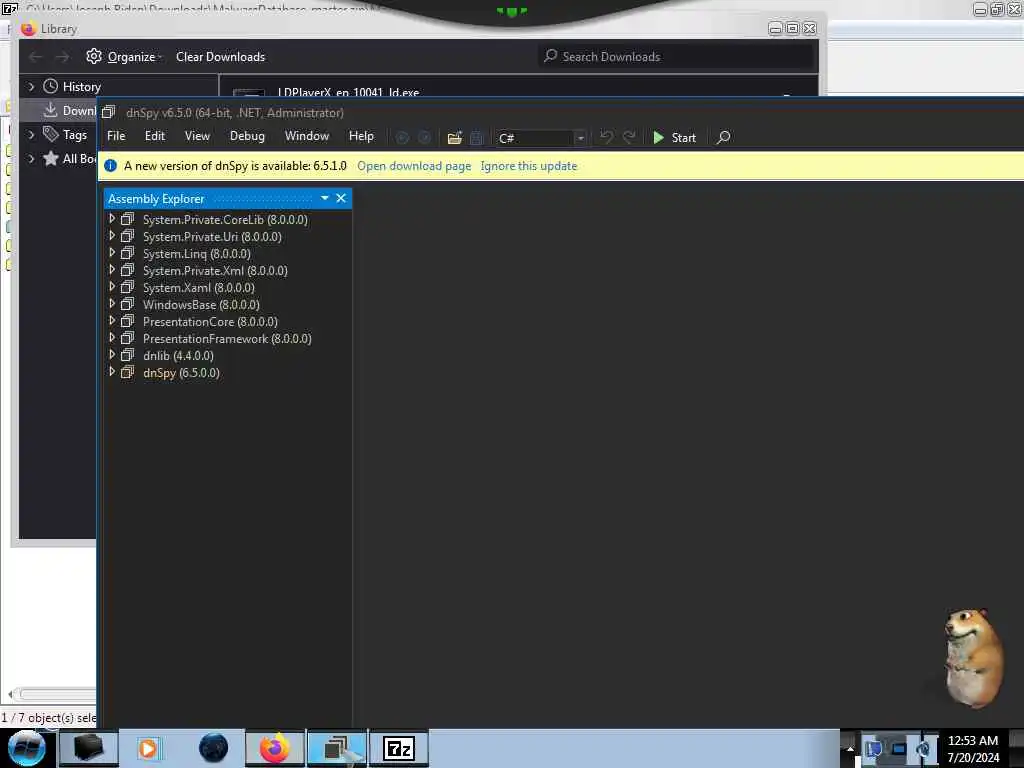Image resolution: width=1024 pixels, height=768 pixels.
Task: Click the Start debugging button
Action: click(675, 138)
